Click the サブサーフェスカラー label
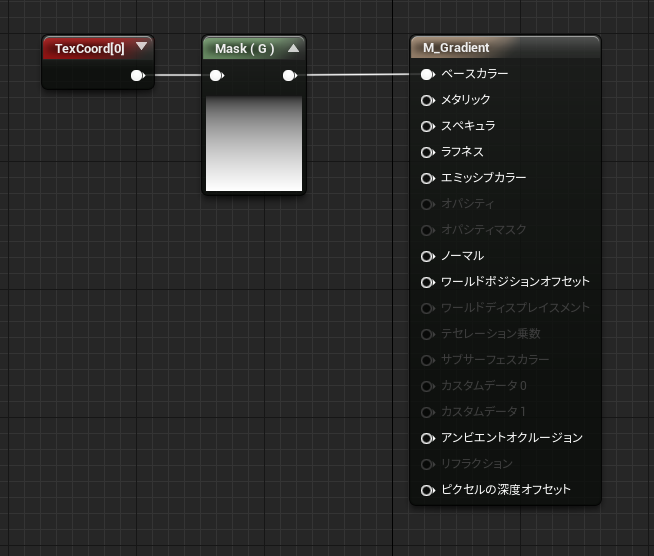The width and height of the screenshot is (654, 556). point(495,360)
